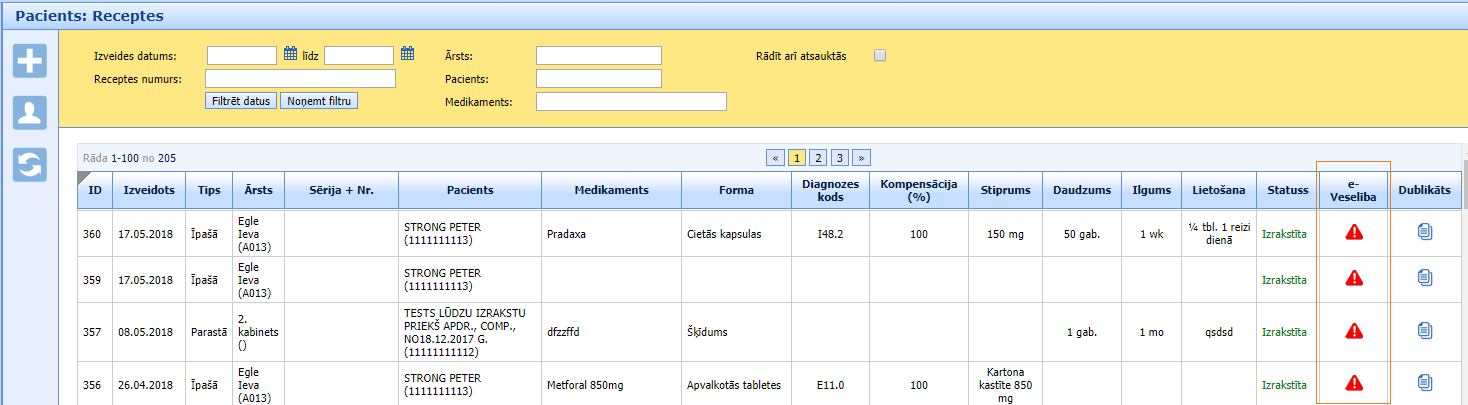Click e-Veselība warning icon for prescription 360
1468x405 pixels.
[x=1354, y=233]
